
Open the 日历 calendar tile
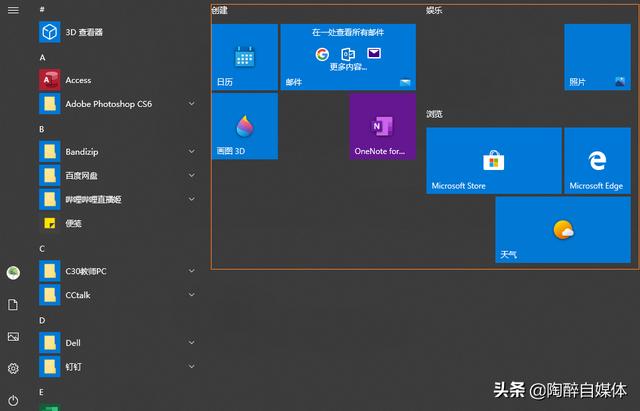coord(244,57)
